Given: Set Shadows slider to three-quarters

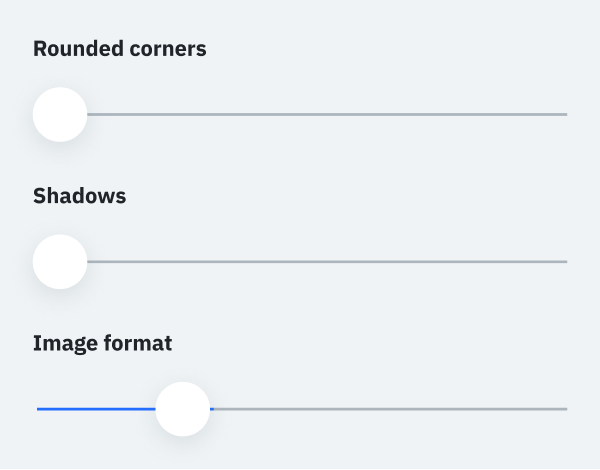Looking at the screenshot, I should pyautogui.click(x=434, y=262).
